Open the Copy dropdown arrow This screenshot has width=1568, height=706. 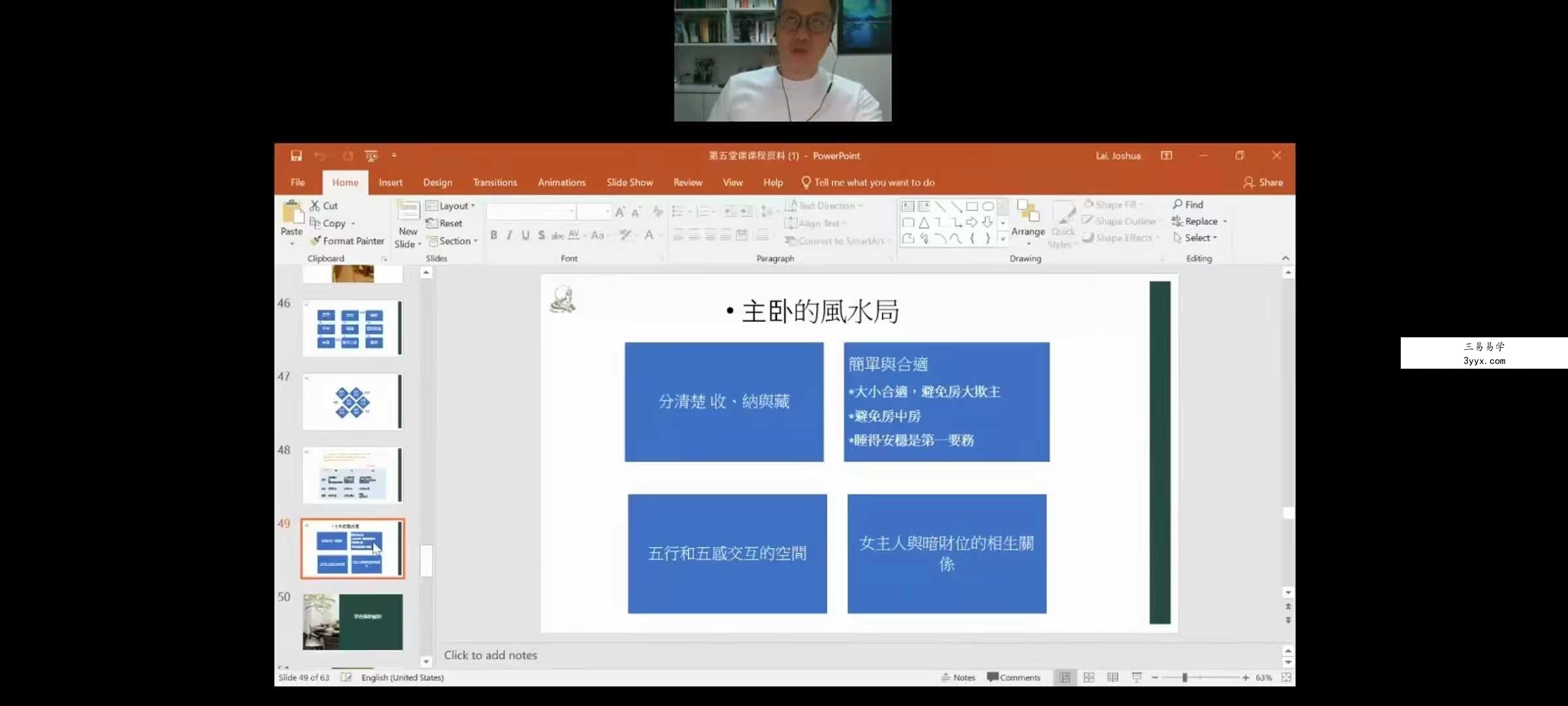click(x=353, y=224)
